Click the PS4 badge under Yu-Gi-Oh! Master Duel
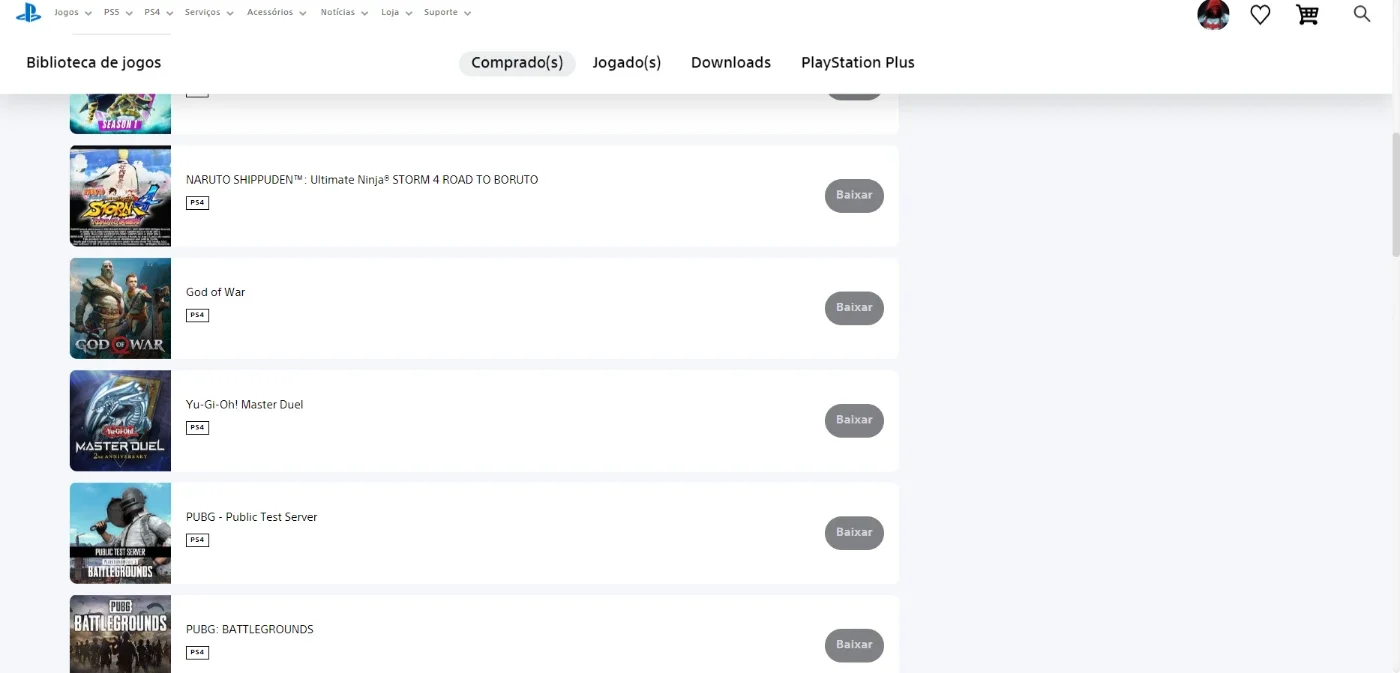The height and width of the screenshot is (673, 1400). (x=197, y=428)
